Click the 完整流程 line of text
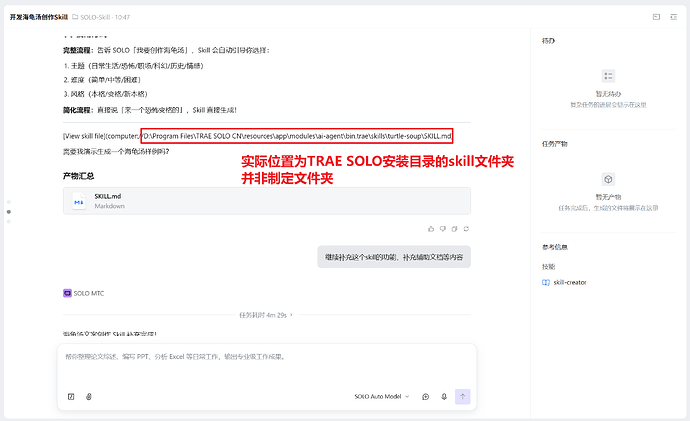The height and width of the screenshot is (421, 690). pyautogui.click(x=166, y=50)
